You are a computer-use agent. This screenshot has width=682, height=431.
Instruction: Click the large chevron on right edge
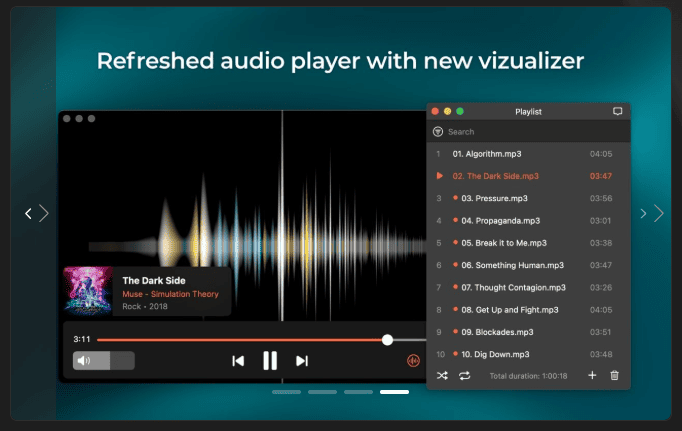pos(659,213)
